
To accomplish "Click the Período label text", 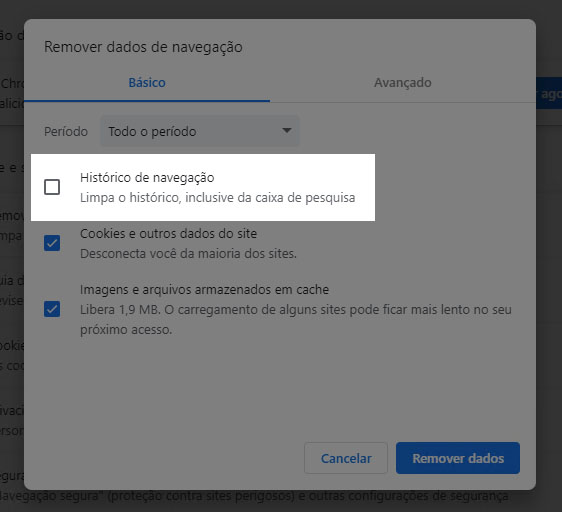I will (66, 132).
